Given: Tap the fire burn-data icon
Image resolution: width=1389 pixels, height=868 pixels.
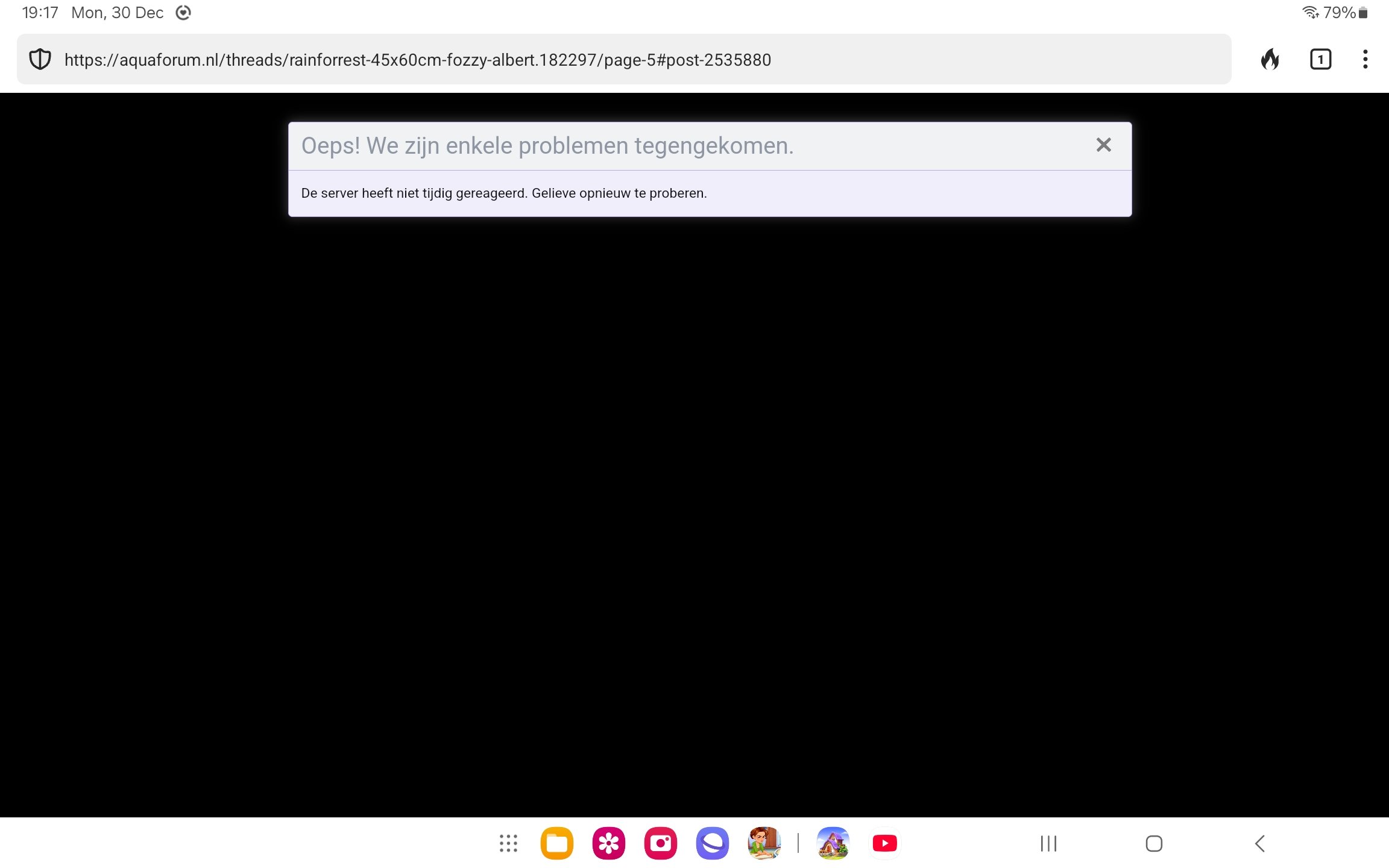Looking at the screenshot, I should pyautogui.click(x=1270, y=59).
